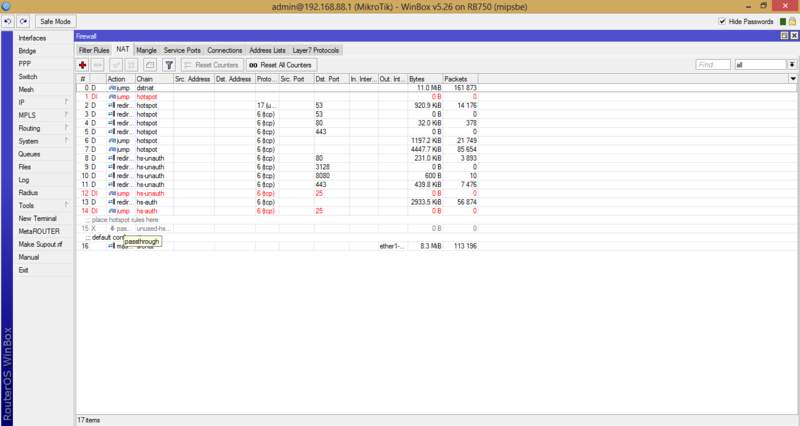
Task: Add a new NAT rule with plus icon
Action: click(83, 65)
